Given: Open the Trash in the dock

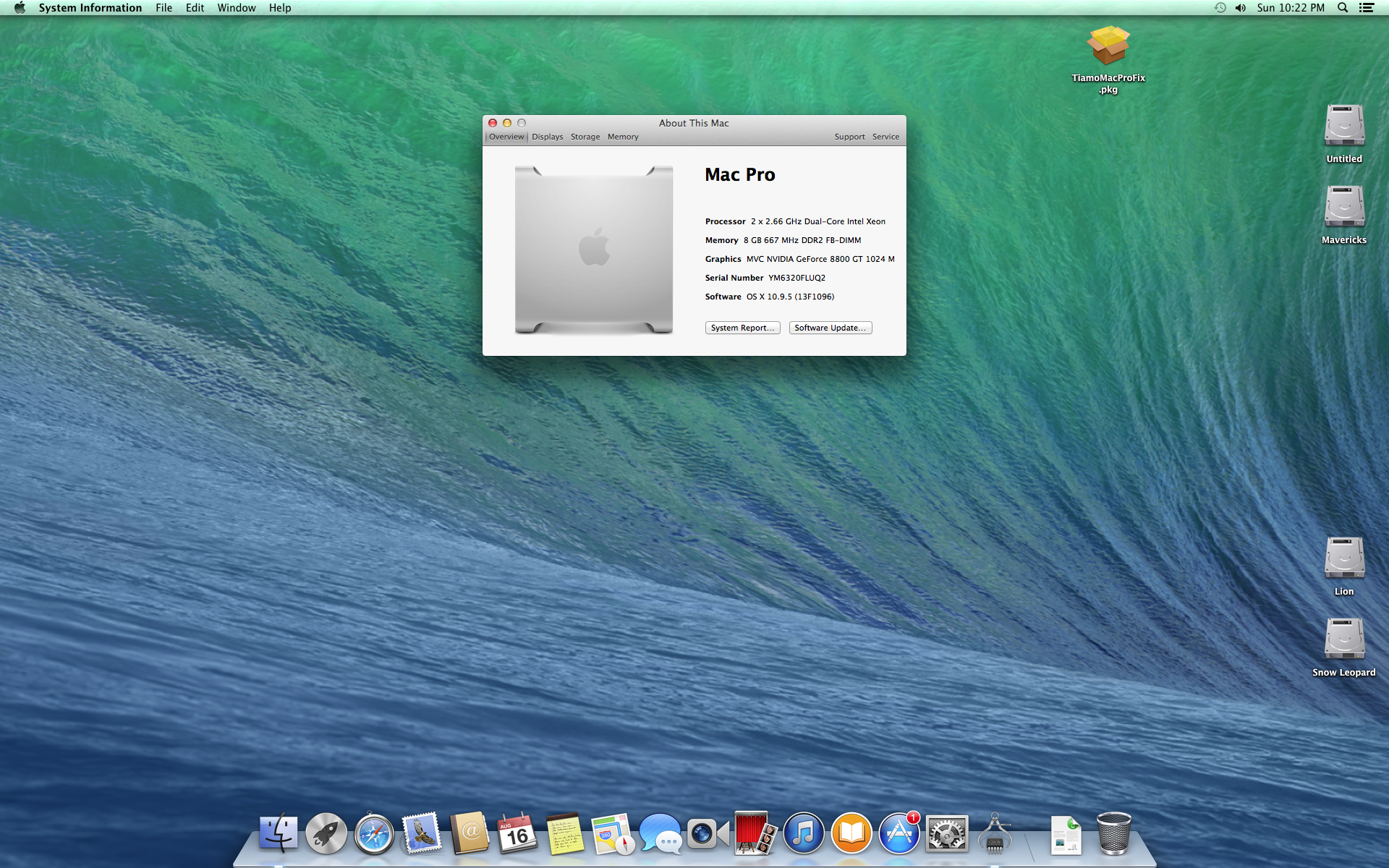Looking at the screenshot, I should [x=1113, y=834].
